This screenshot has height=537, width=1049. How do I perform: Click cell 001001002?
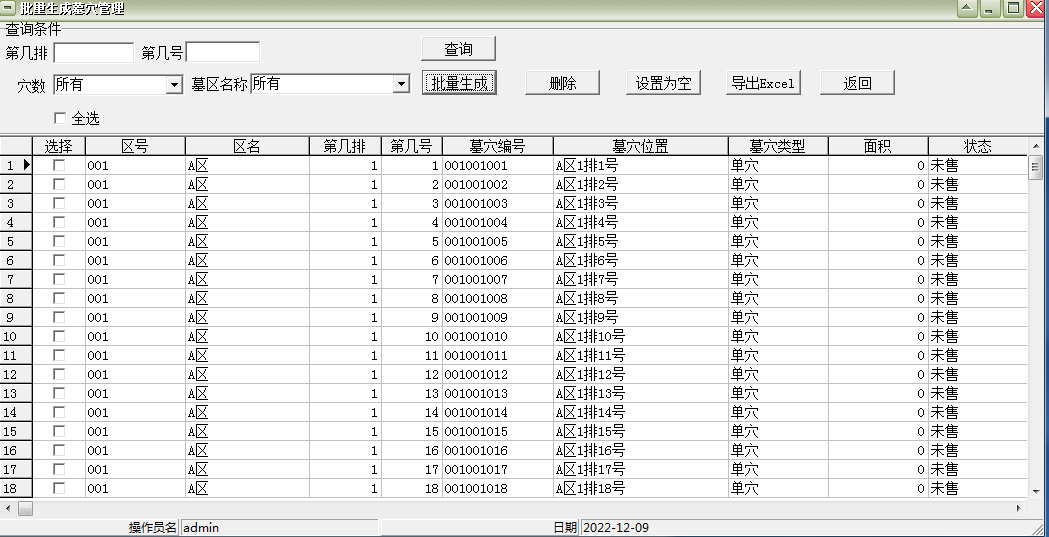tap(498, 185)
